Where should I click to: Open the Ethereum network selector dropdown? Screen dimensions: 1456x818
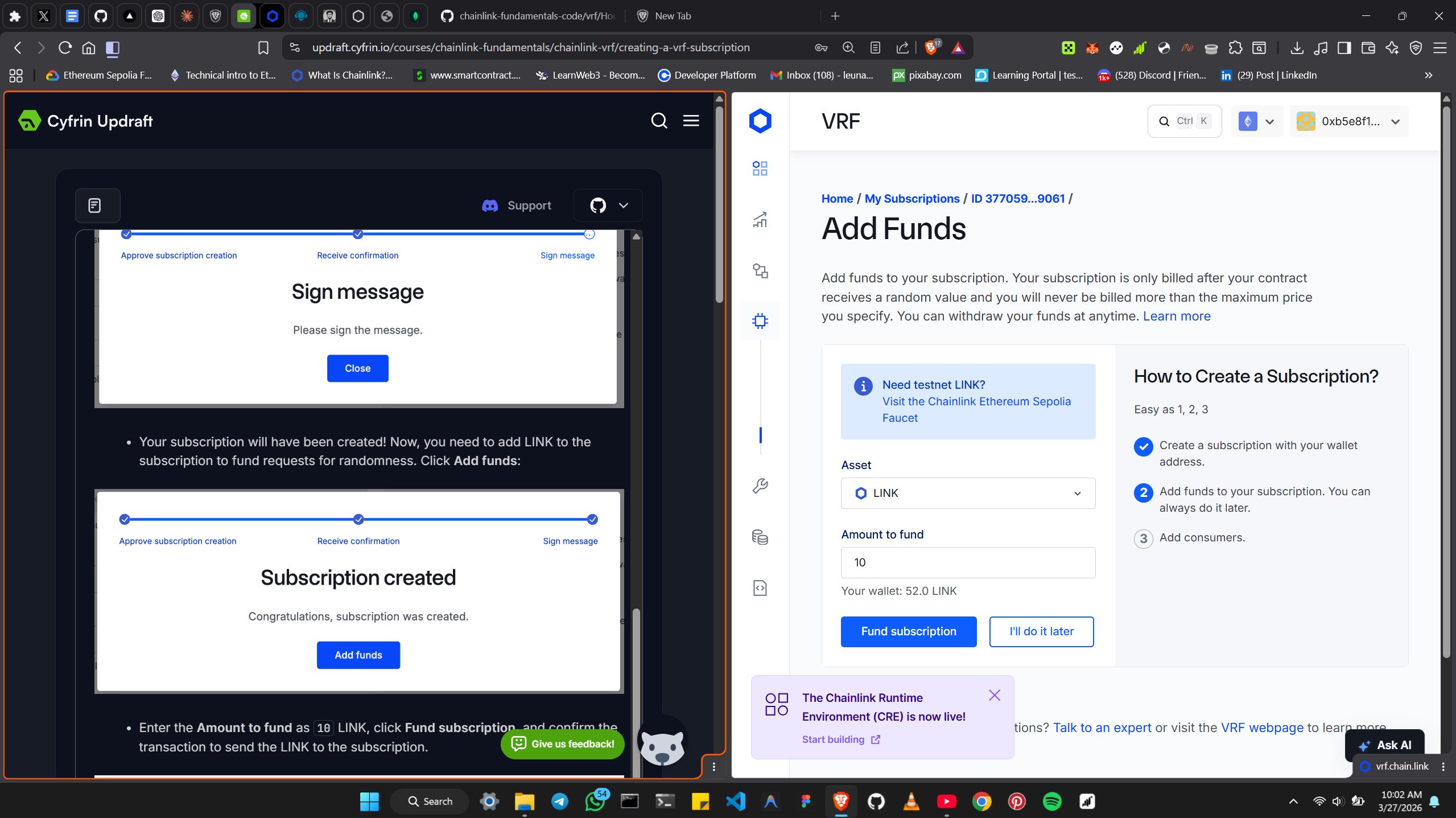point(1256,121)
